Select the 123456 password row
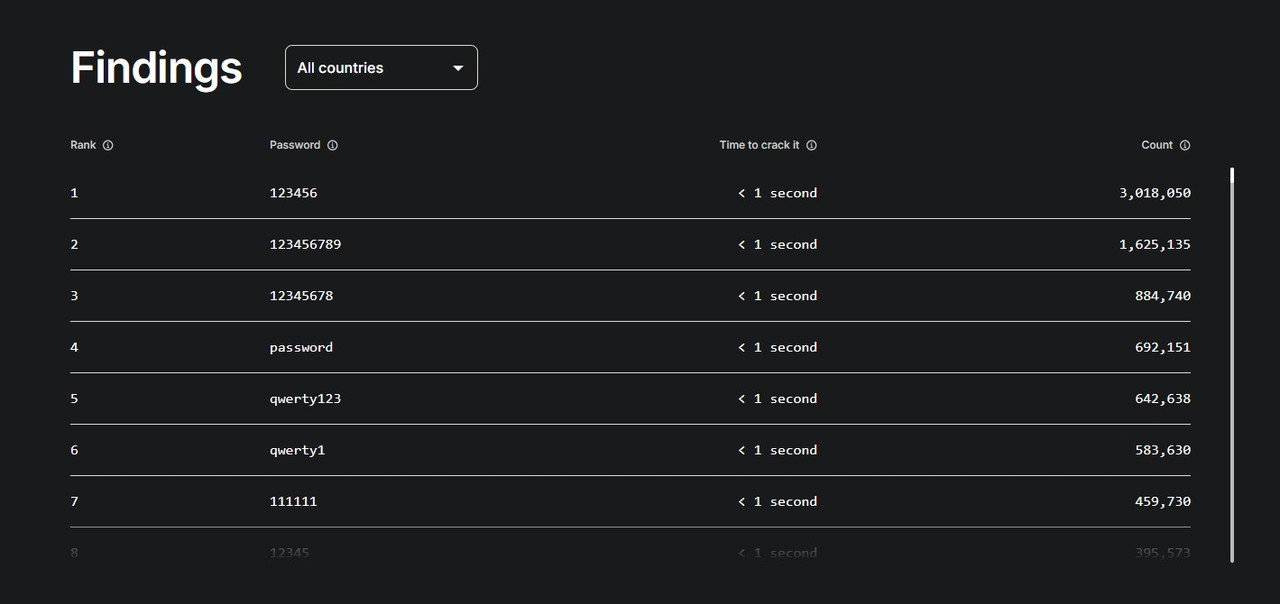The image size is (1280, 604). (293, 193)
